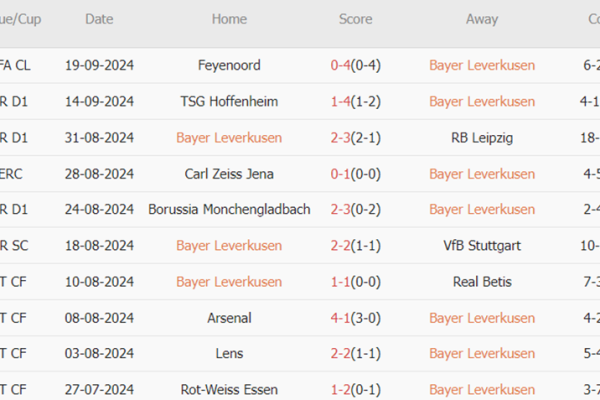Image resolution: width=600 pixels, height=400 pixels.
Task: Open the 4-1 score of the Arsenal match
Action: pyautogui.click(x=340, y=317)
